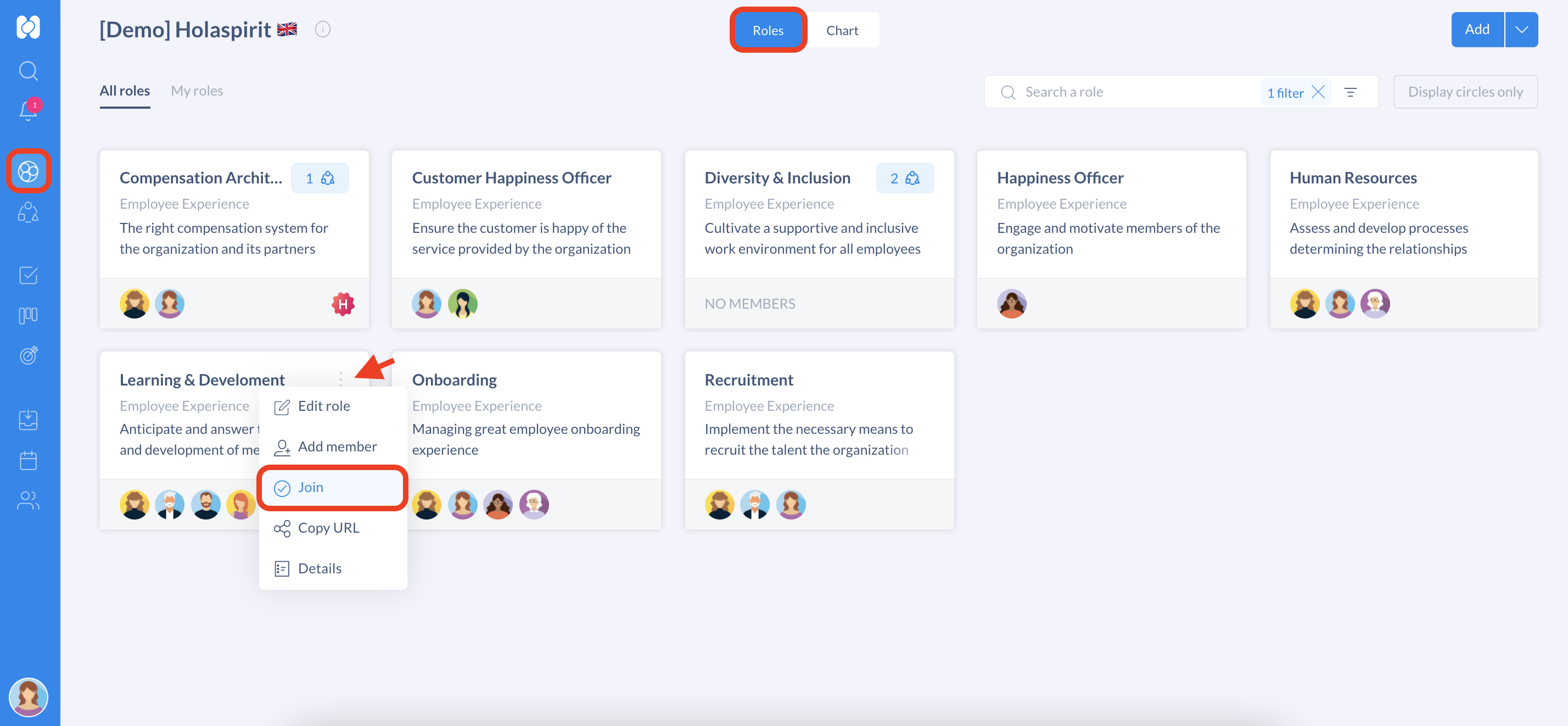Open the kanban boards sidebar icon

(28, 315)
